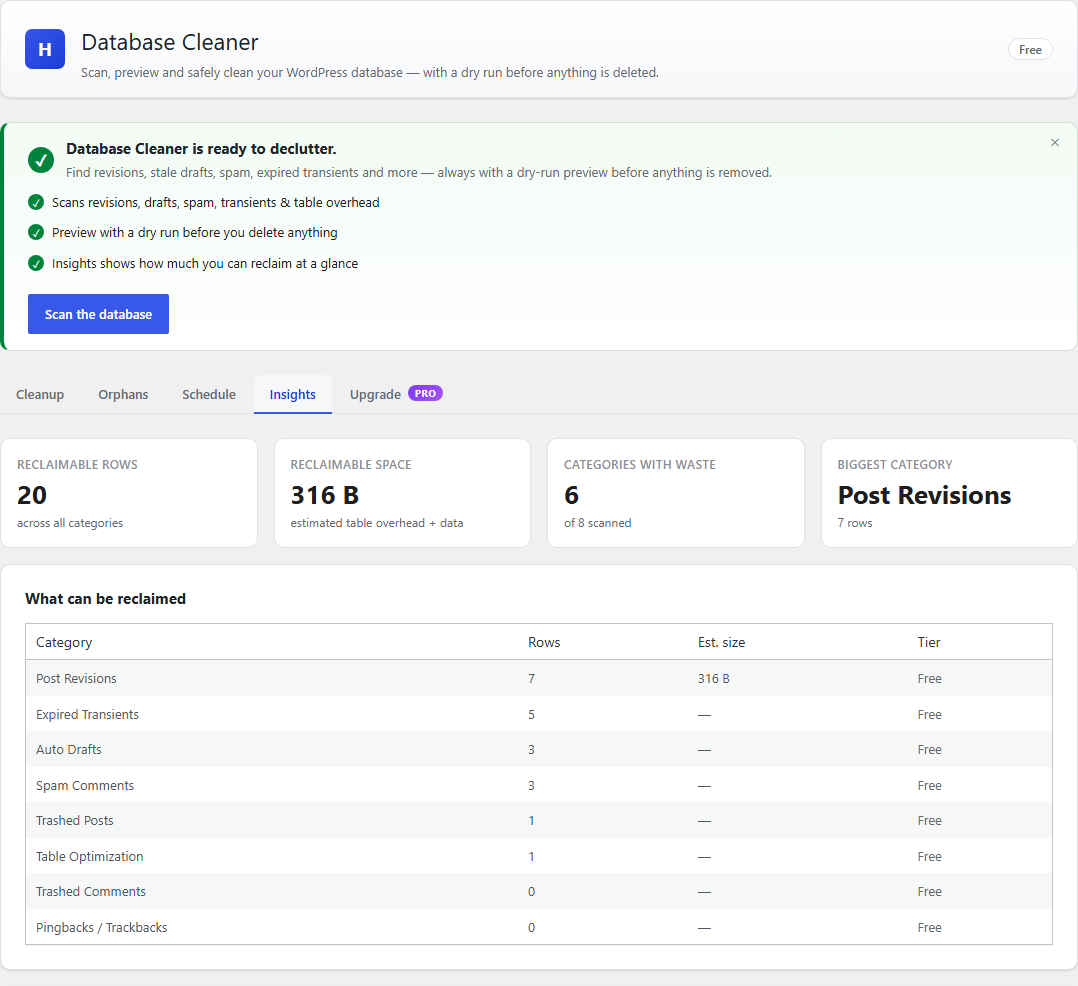
Task: Select the Post Revisions table row label
Action: [x=76, y=679]
